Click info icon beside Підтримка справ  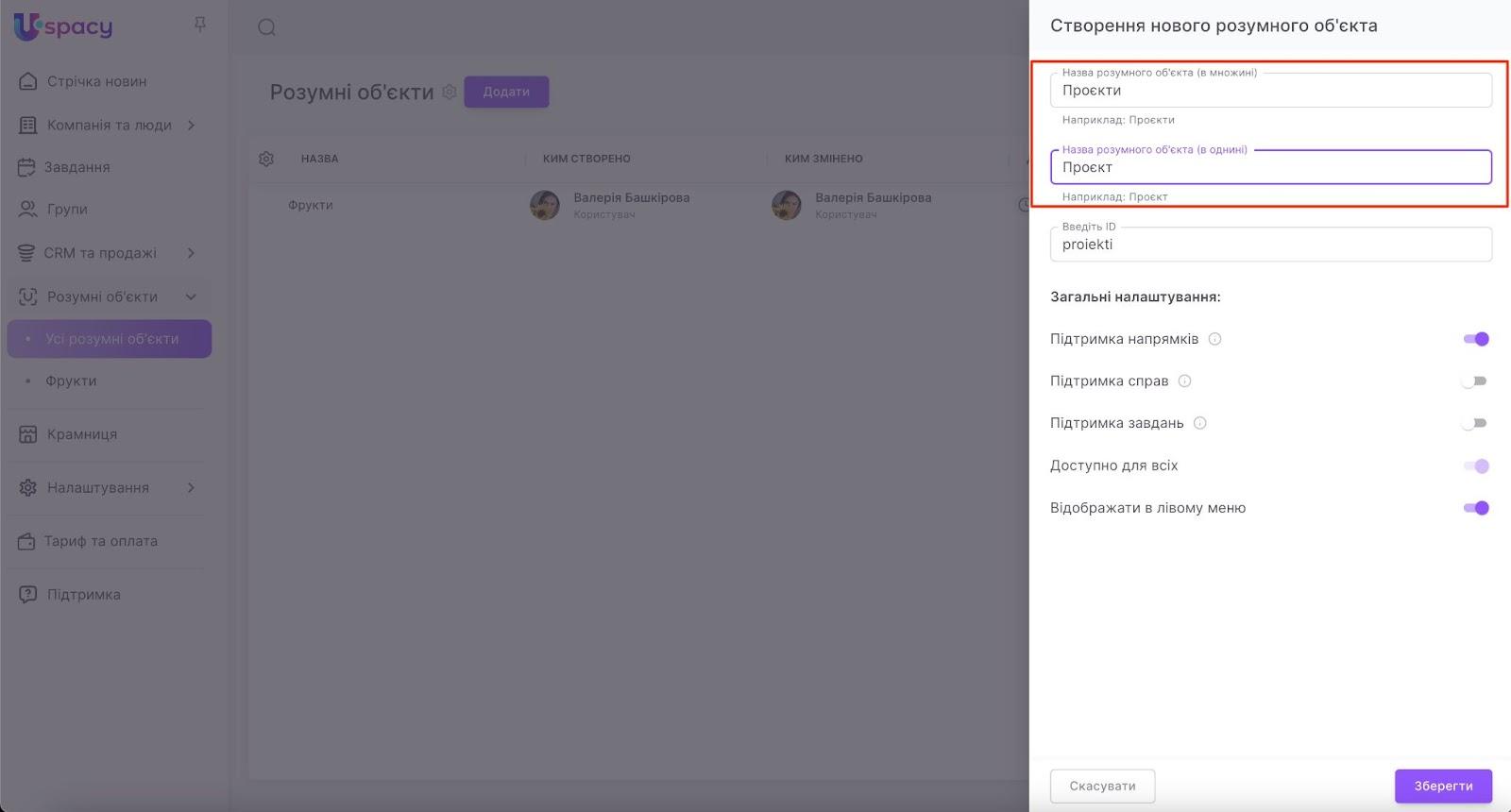(x=1185, y=381)
